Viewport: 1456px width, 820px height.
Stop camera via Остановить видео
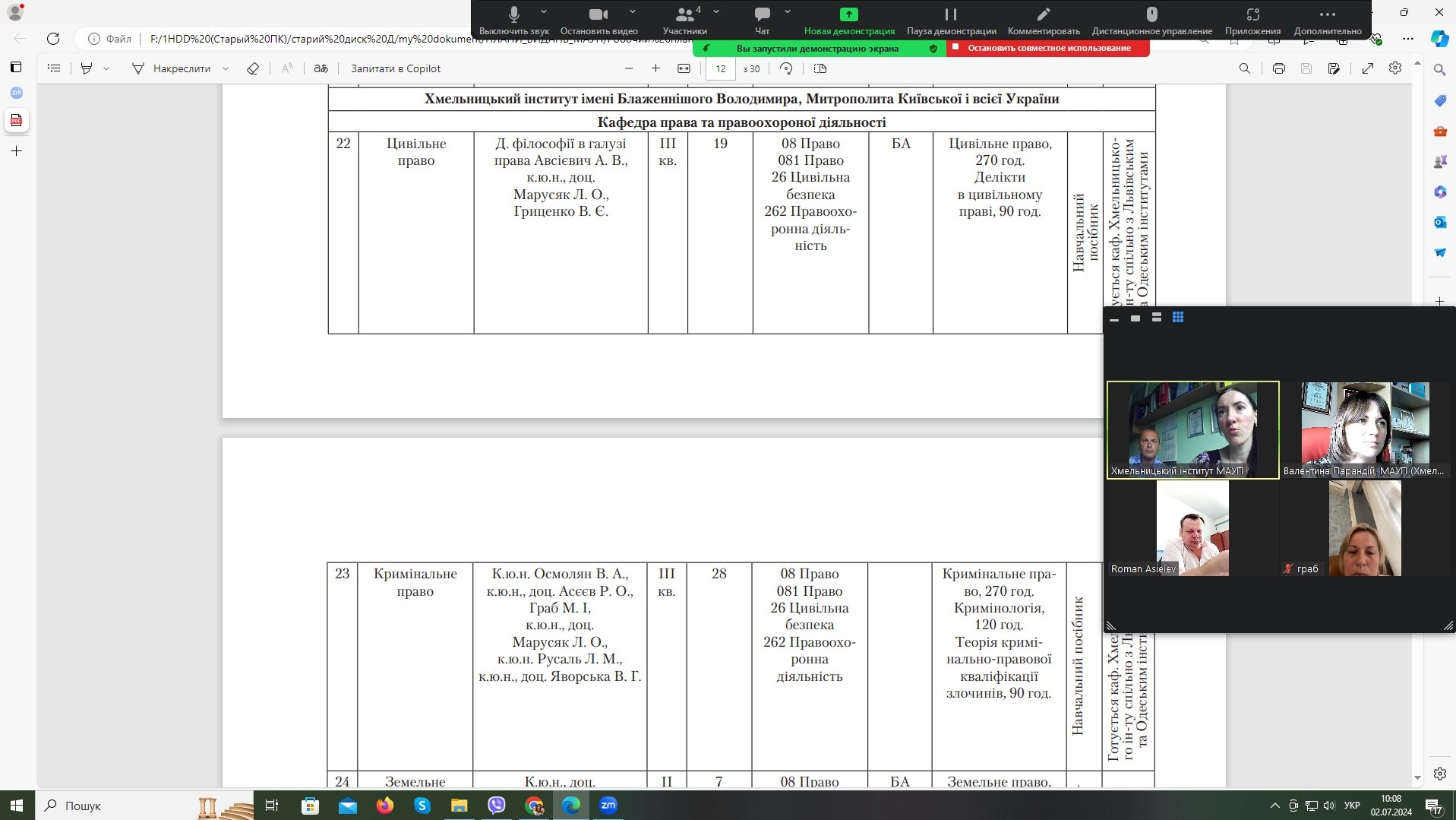point(599,20)
